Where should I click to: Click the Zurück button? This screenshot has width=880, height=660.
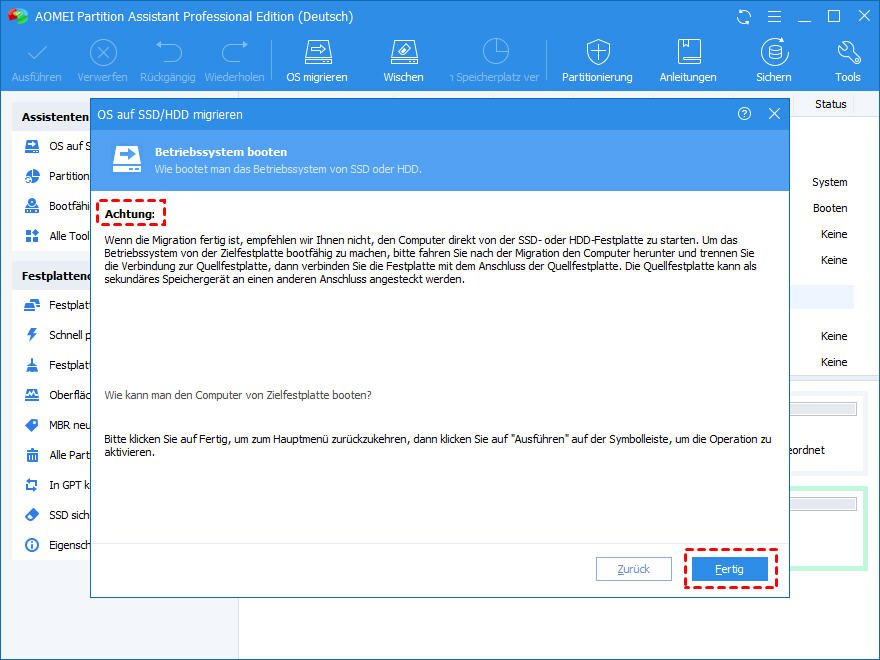(x=634, y=569)
